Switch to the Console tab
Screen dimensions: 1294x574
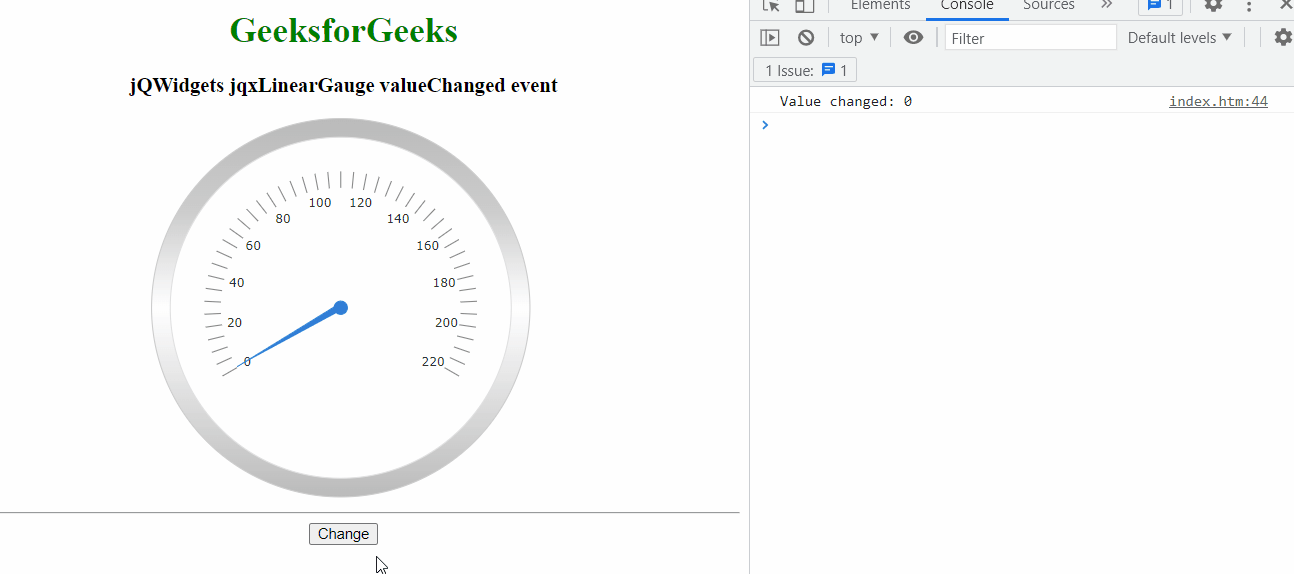[x=967, y=5]
